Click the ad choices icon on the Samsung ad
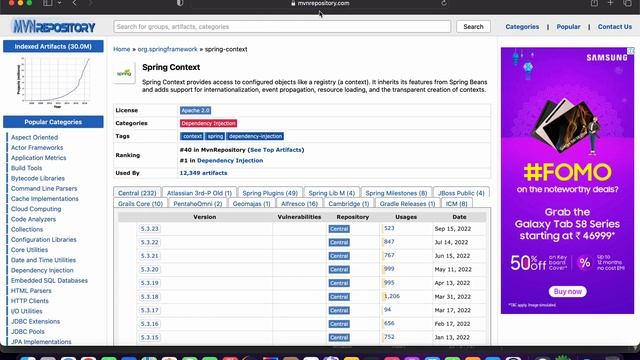 pos(631,51)
